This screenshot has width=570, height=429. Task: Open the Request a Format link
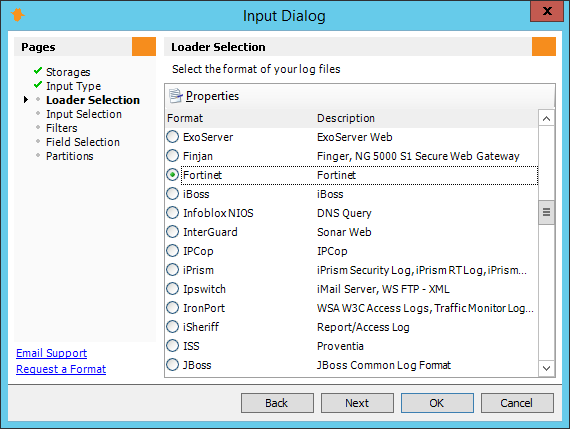(61, 369)
